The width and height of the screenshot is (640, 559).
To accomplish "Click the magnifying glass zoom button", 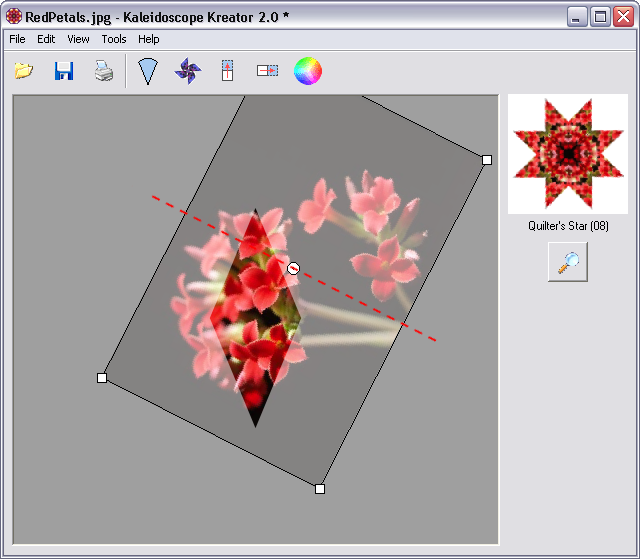I will click(x=568, y=262).
